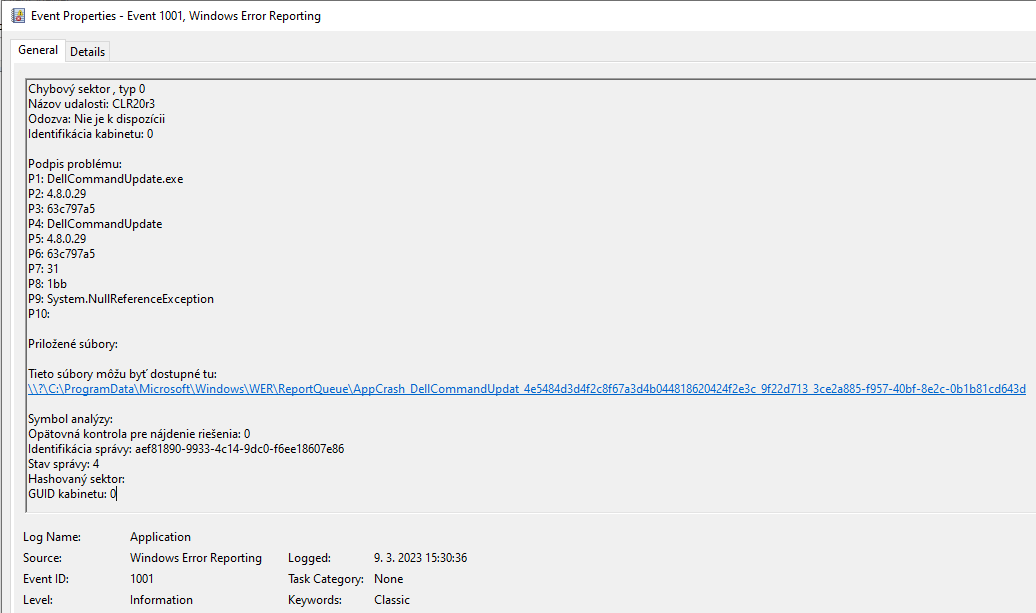Click the 'Logged:' label

(309, 558)
